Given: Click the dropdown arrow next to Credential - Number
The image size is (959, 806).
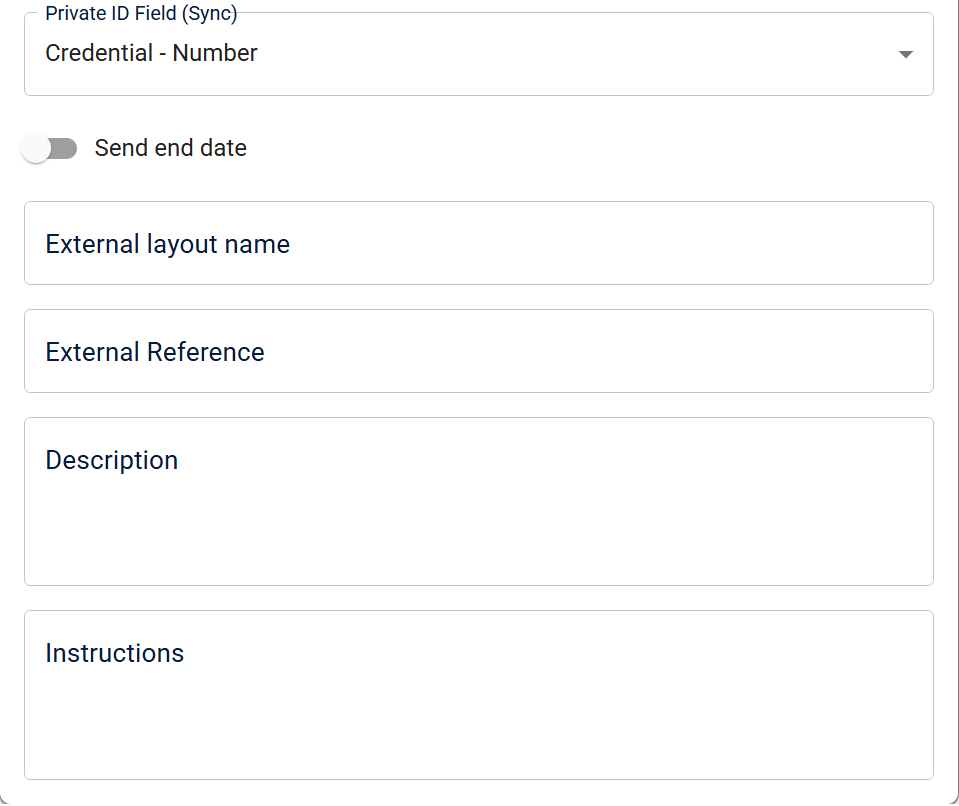Looking at the screenshot, I should pyautogui.click(x=905, y=55).
